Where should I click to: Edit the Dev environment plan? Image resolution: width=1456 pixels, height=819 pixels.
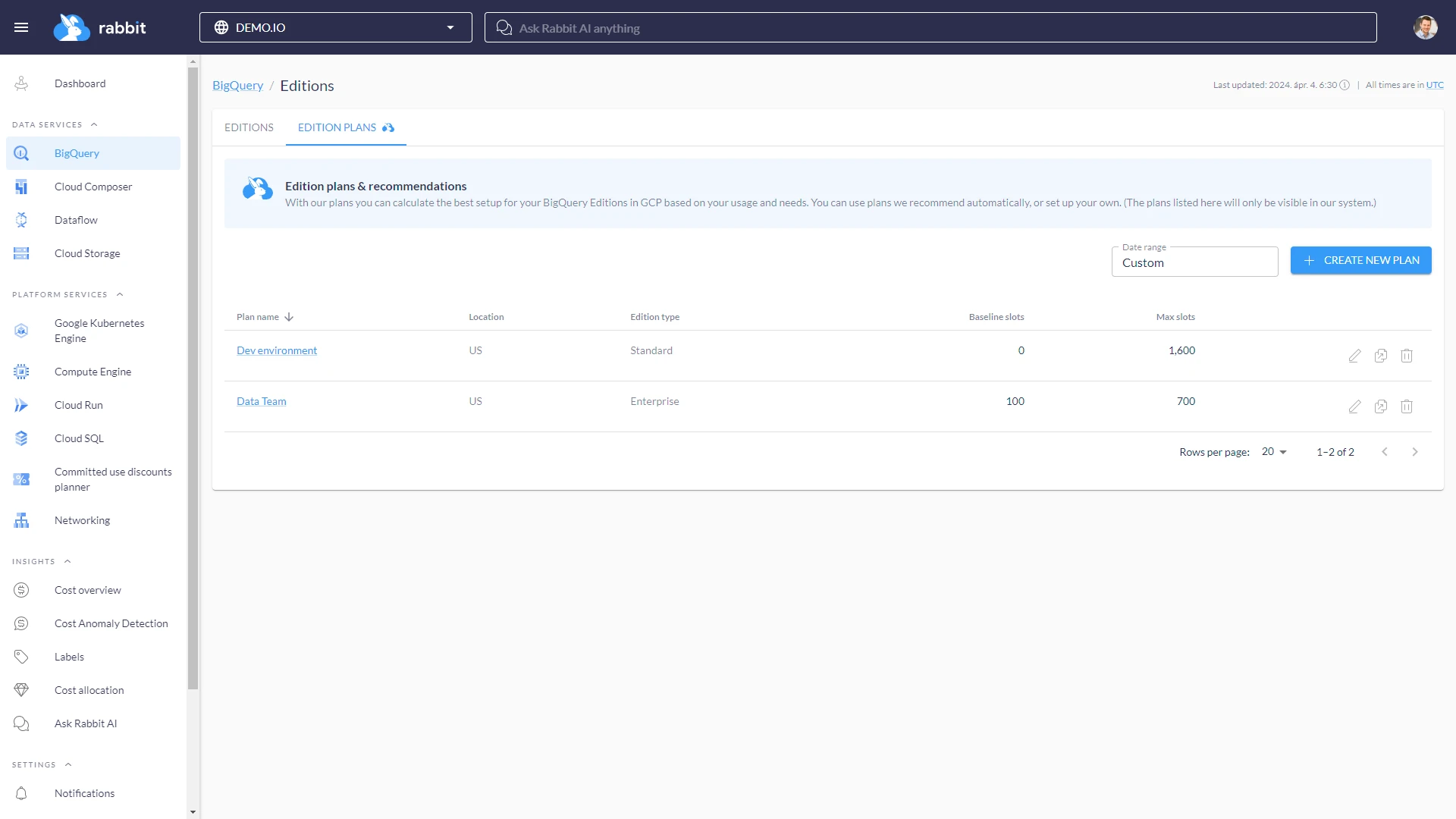(1355, 356)
